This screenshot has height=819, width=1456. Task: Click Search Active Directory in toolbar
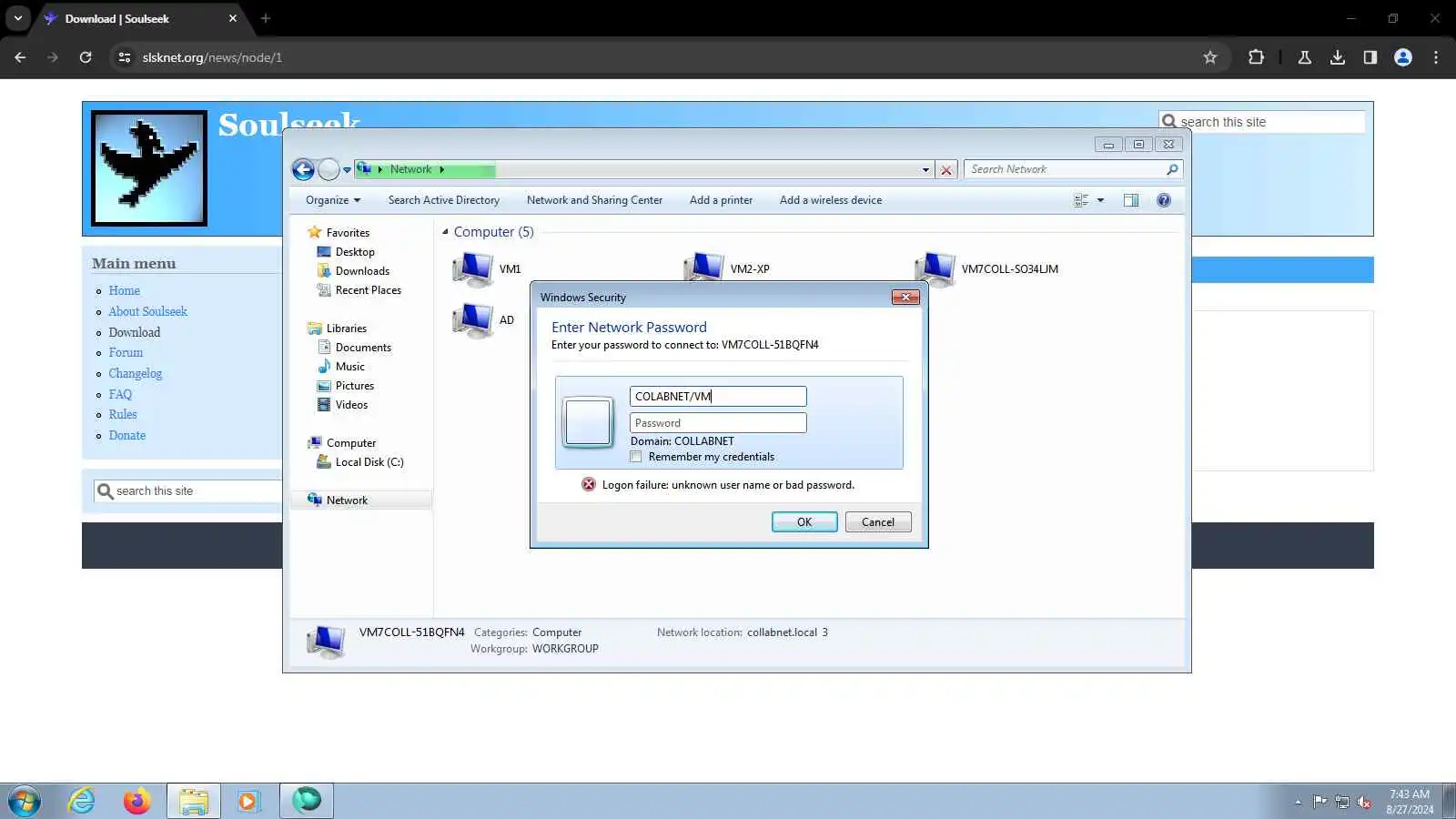coord(444,200)
